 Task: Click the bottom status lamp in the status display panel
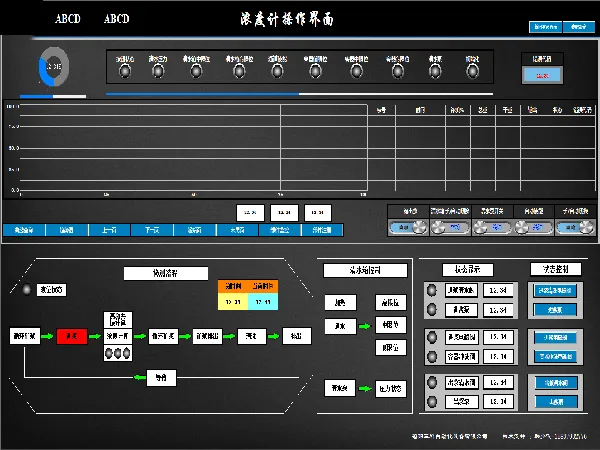pyautogui.click(x=432, y=401)
